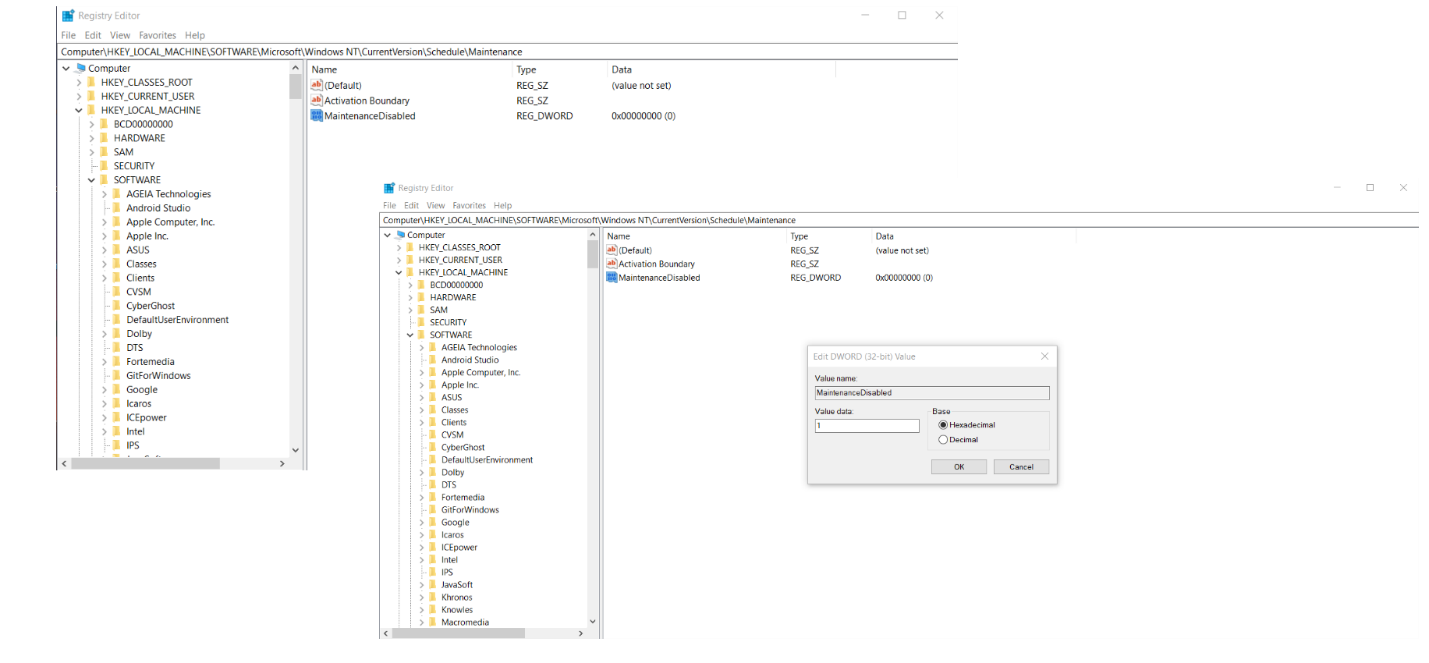Close the Edit DWORD (32-bit) Value dialog
The width and height of the screenshot is (1429, 663).
point(1044,356)
